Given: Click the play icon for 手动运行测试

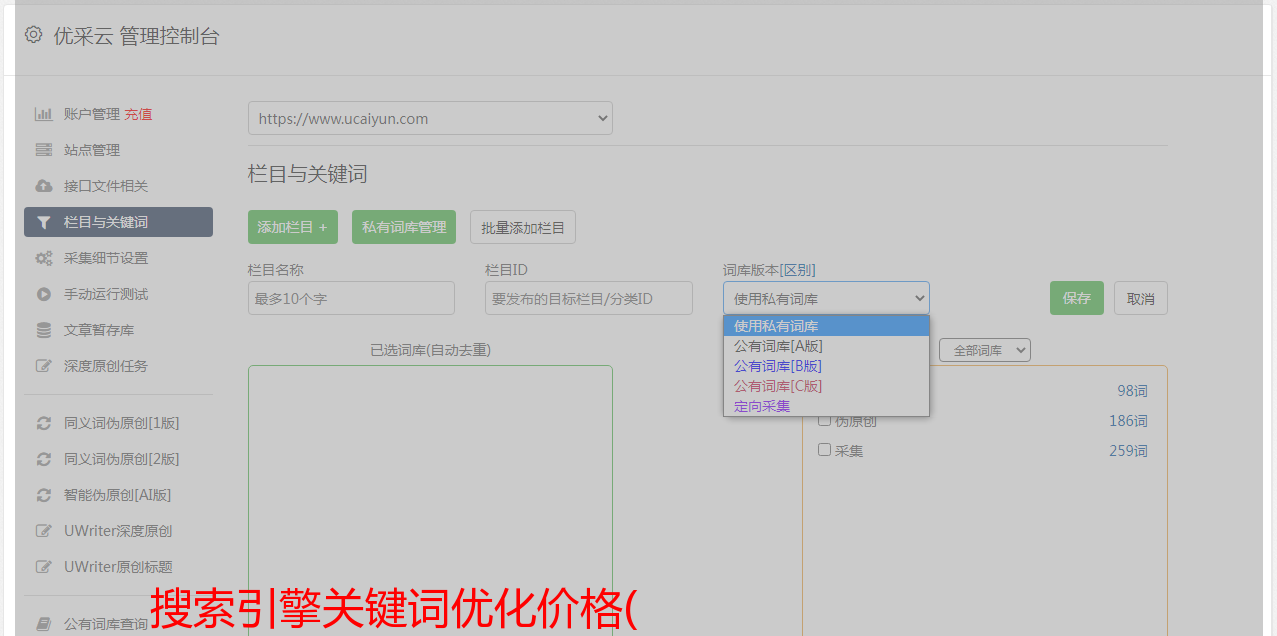Looking at the screenshot, I should pyautogui.click(x=44, y=294).
